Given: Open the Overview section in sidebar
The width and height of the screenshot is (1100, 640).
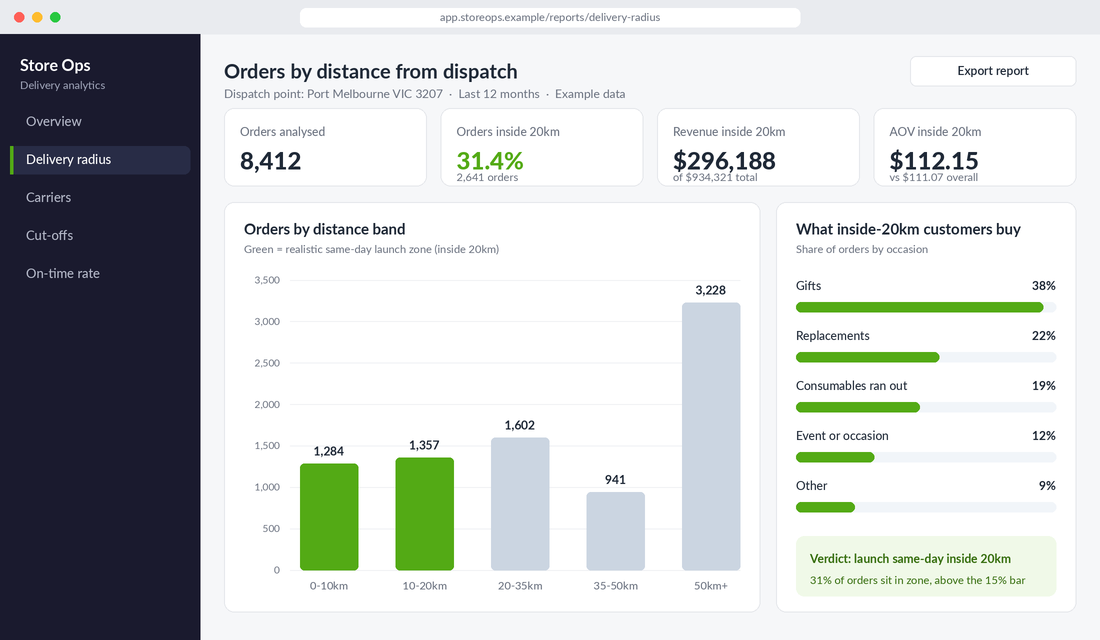Looking at the screenshot, I should coord(100,121).
